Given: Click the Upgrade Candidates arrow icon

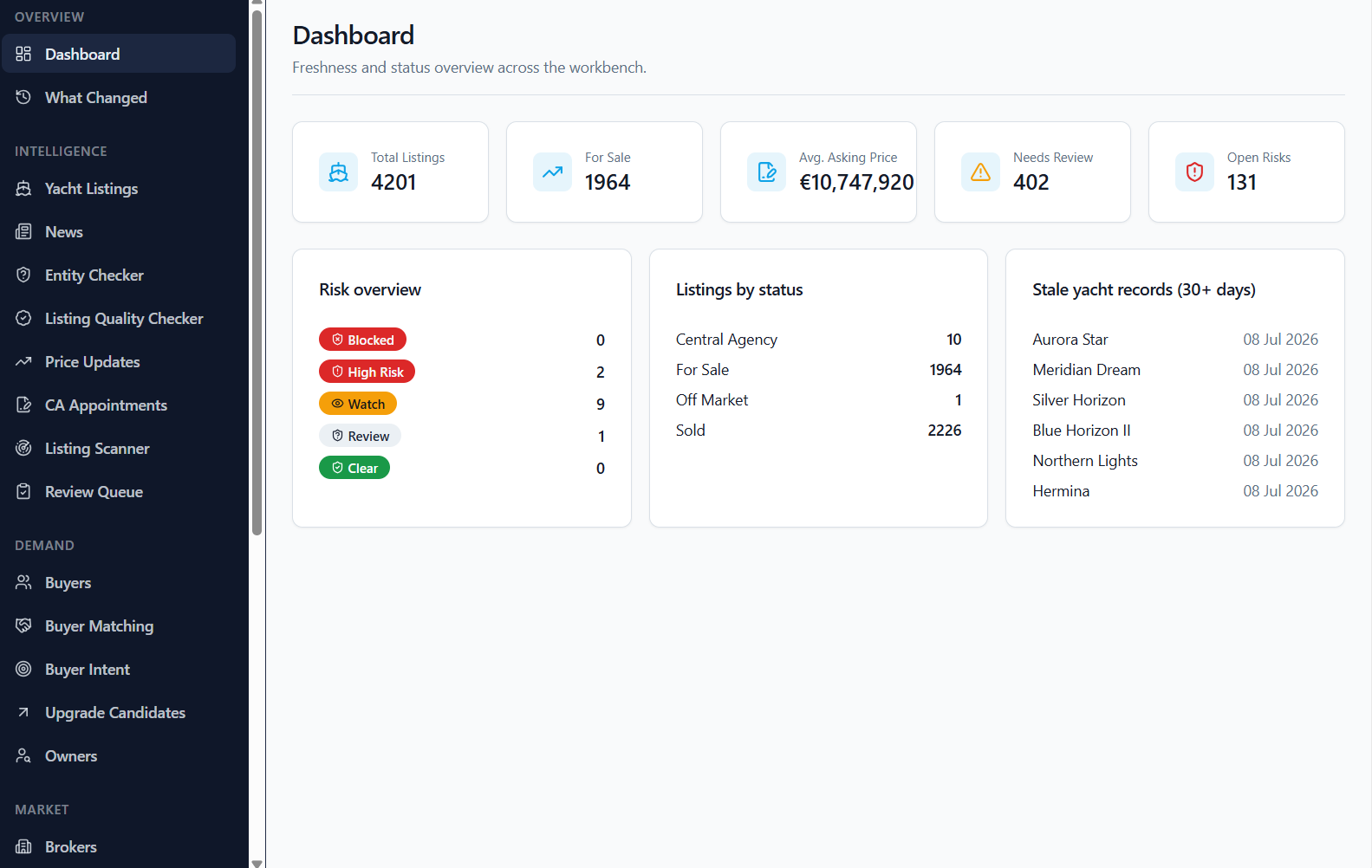Looking at the screenshot, I should [x=23, y=712].
